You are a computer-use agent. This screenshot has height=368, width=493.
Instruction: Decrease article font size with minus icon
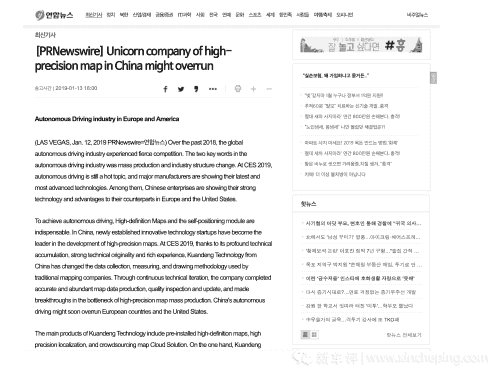[x=269, y=89]
